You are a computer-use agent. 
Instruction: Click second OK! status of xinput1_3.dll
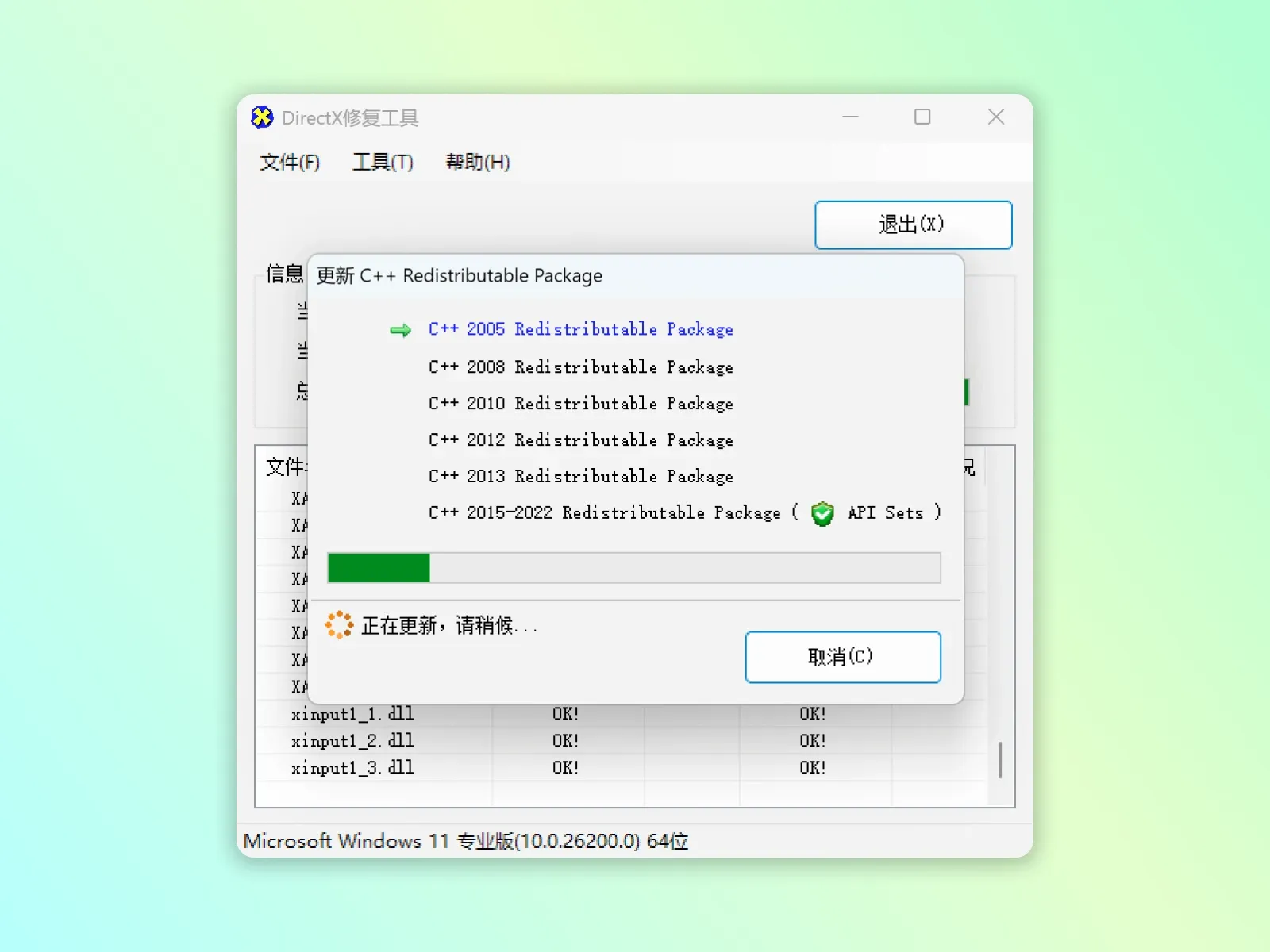point(812,768)
